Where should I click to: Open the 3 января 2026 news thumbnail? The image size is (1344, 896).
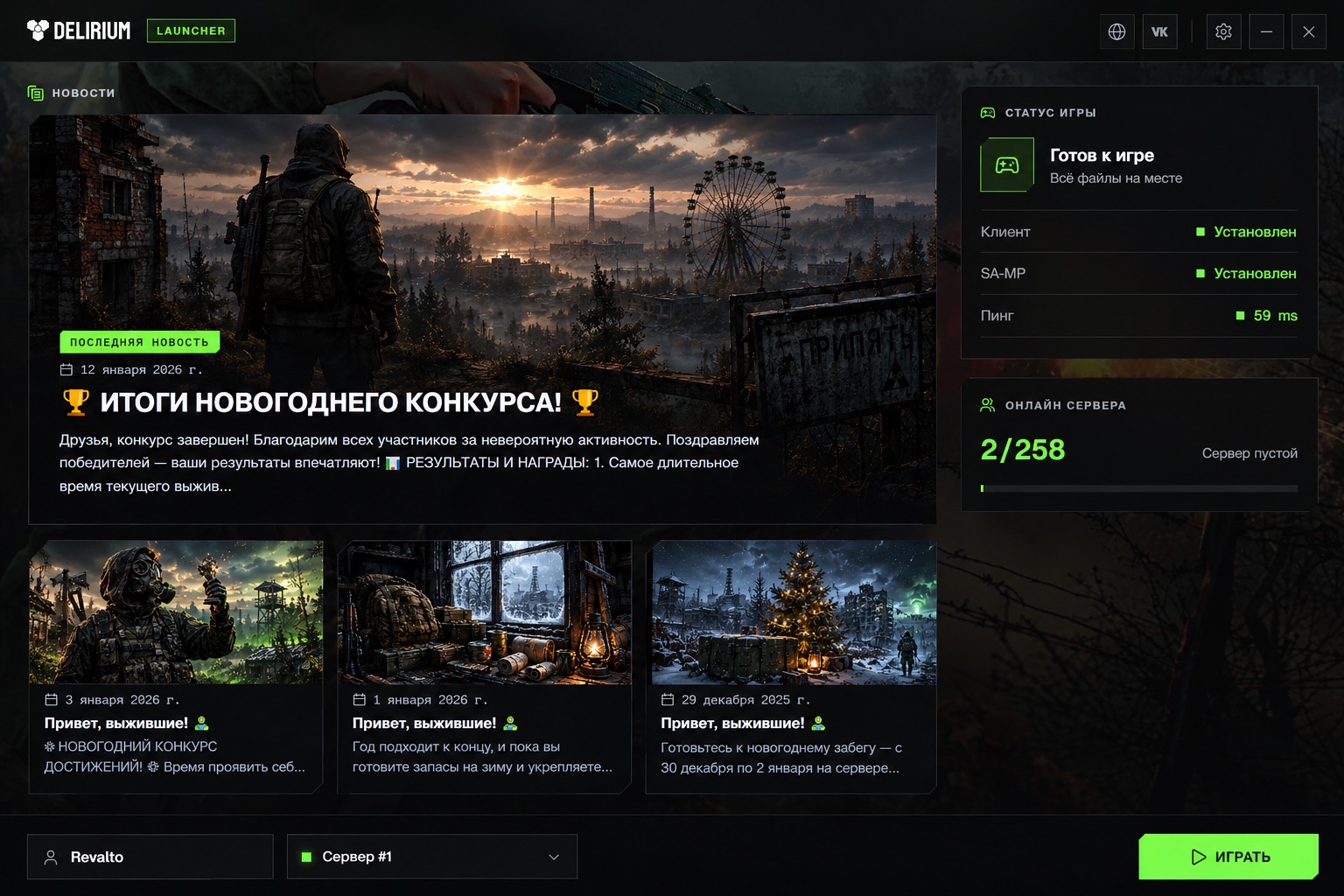[x=176, y=612]
